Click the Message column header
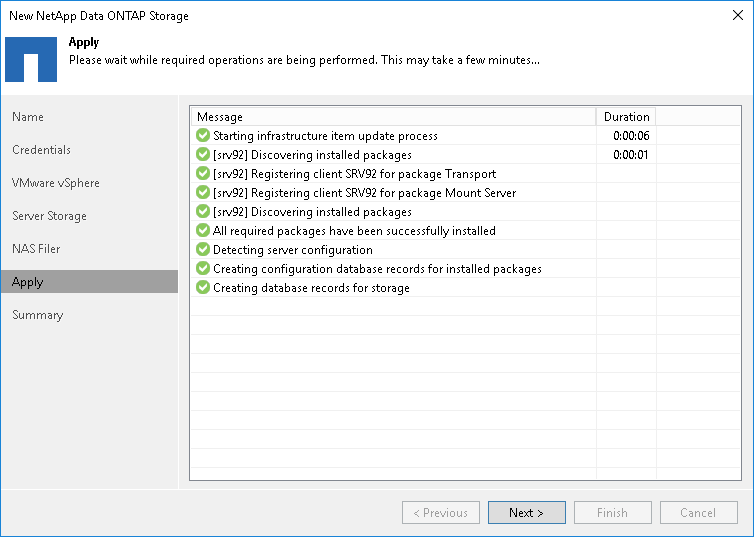The image size is (754, 537). point(393,117)
